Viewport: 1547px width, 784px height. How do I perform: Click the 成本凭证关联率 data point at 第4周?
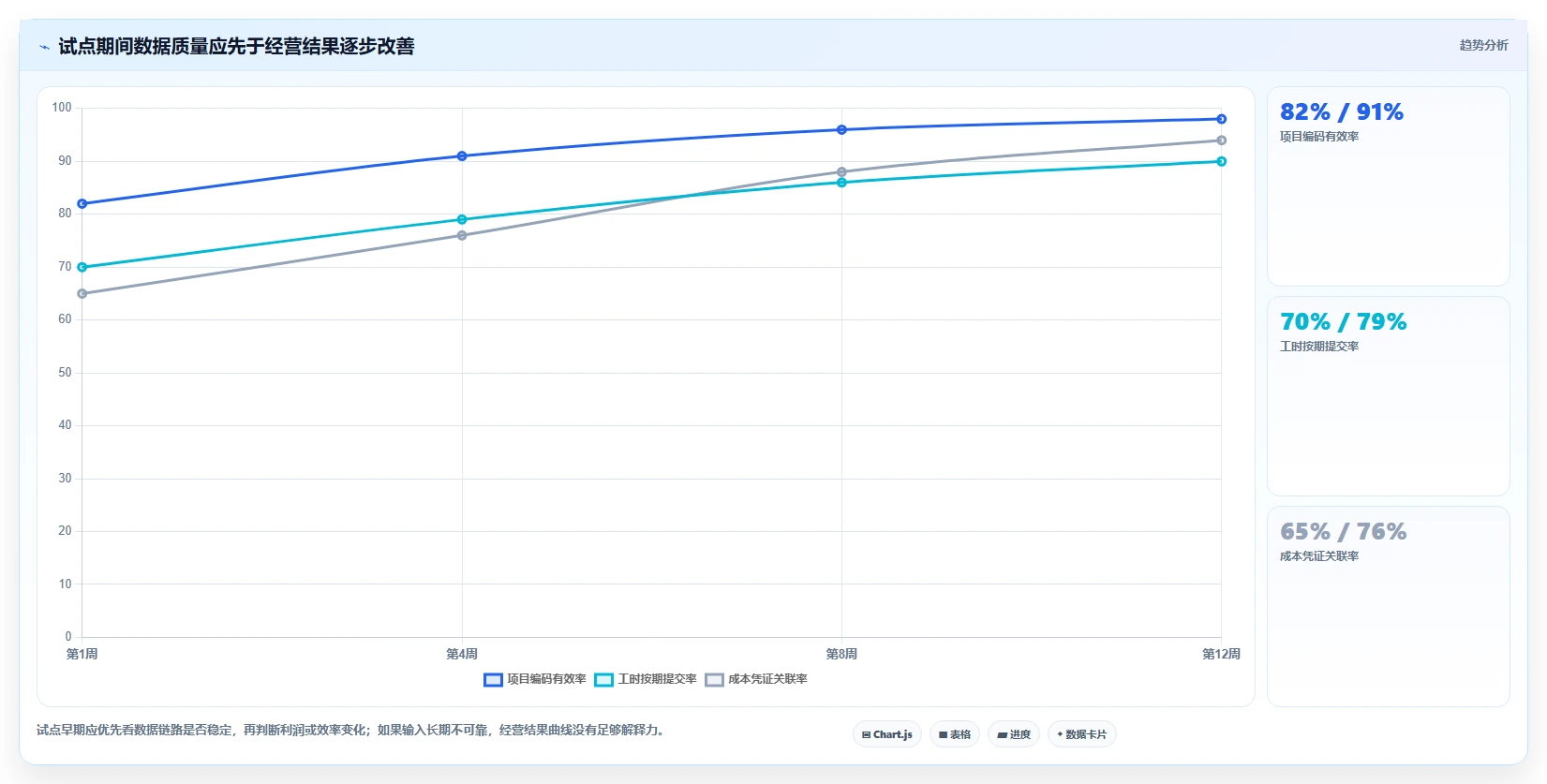pos(462,235)
